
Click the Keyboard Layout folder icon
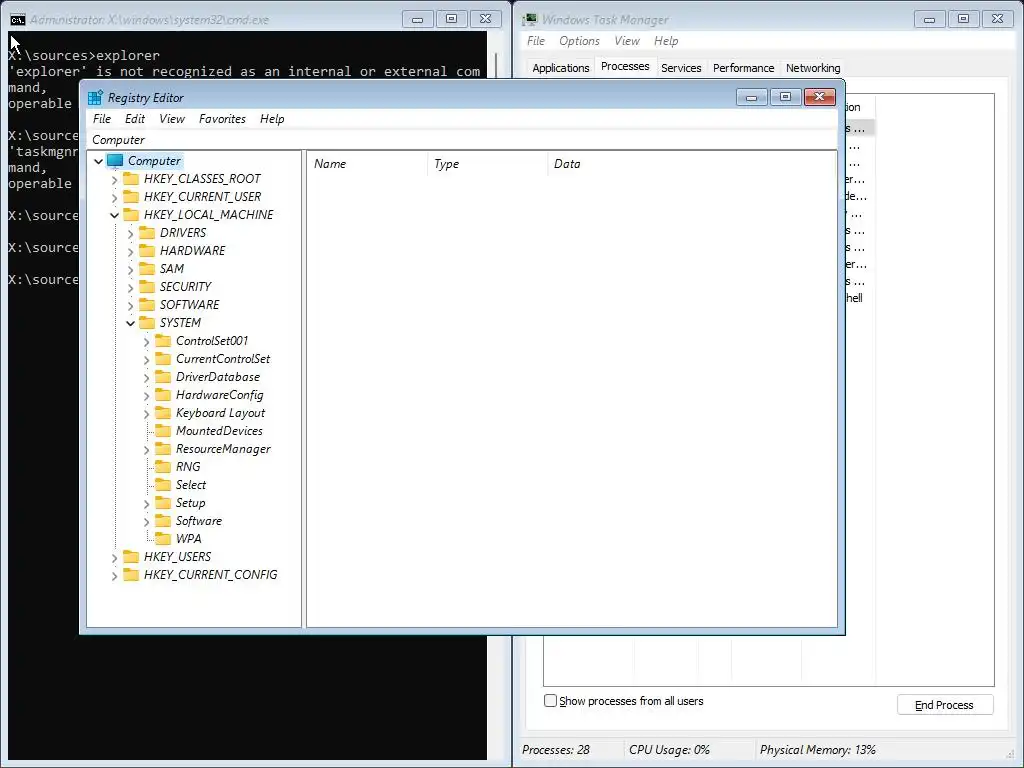tap(163, 413)
